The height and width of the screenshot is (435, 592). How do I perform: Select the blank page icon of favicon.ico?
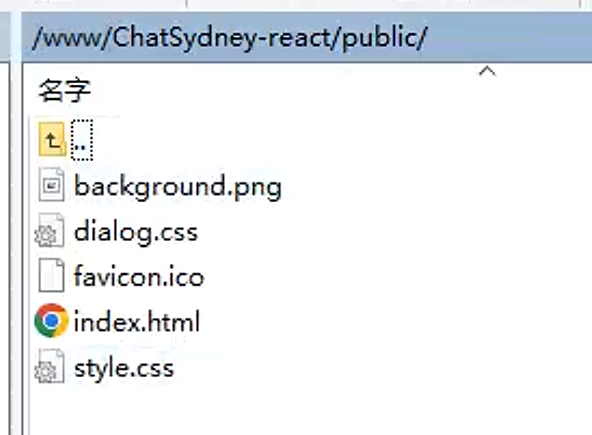pos(51,275)
